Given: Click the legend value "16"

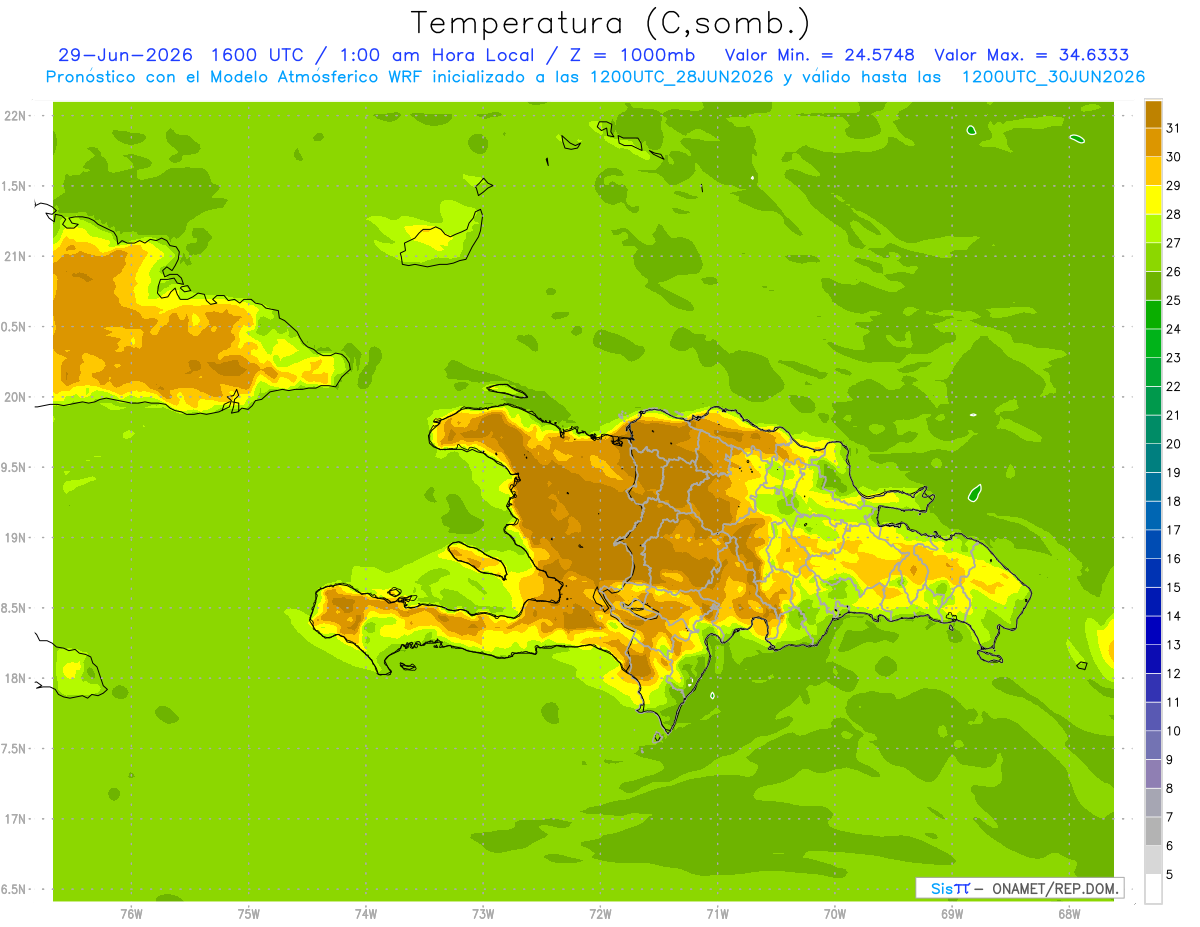Looking at the screenshot, I should pos(1173,559).
